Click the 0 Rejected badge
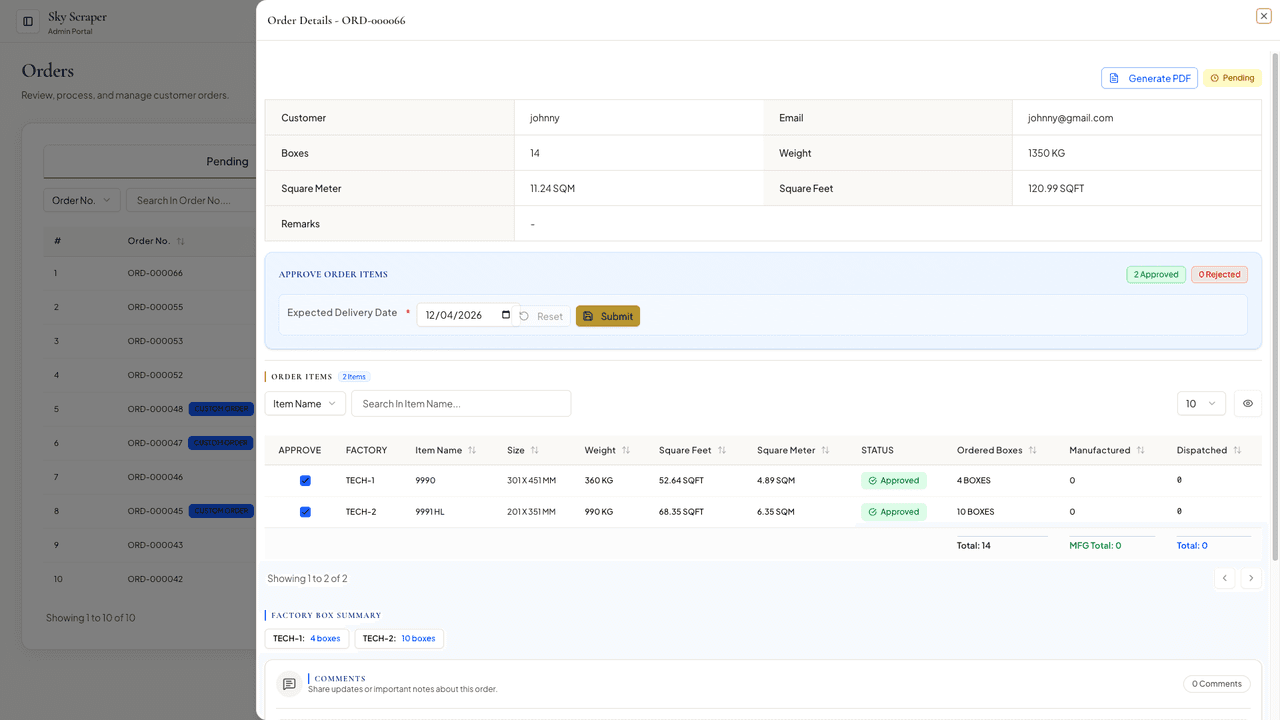Screen dimensions: 1280x720 pos(1219,274)
